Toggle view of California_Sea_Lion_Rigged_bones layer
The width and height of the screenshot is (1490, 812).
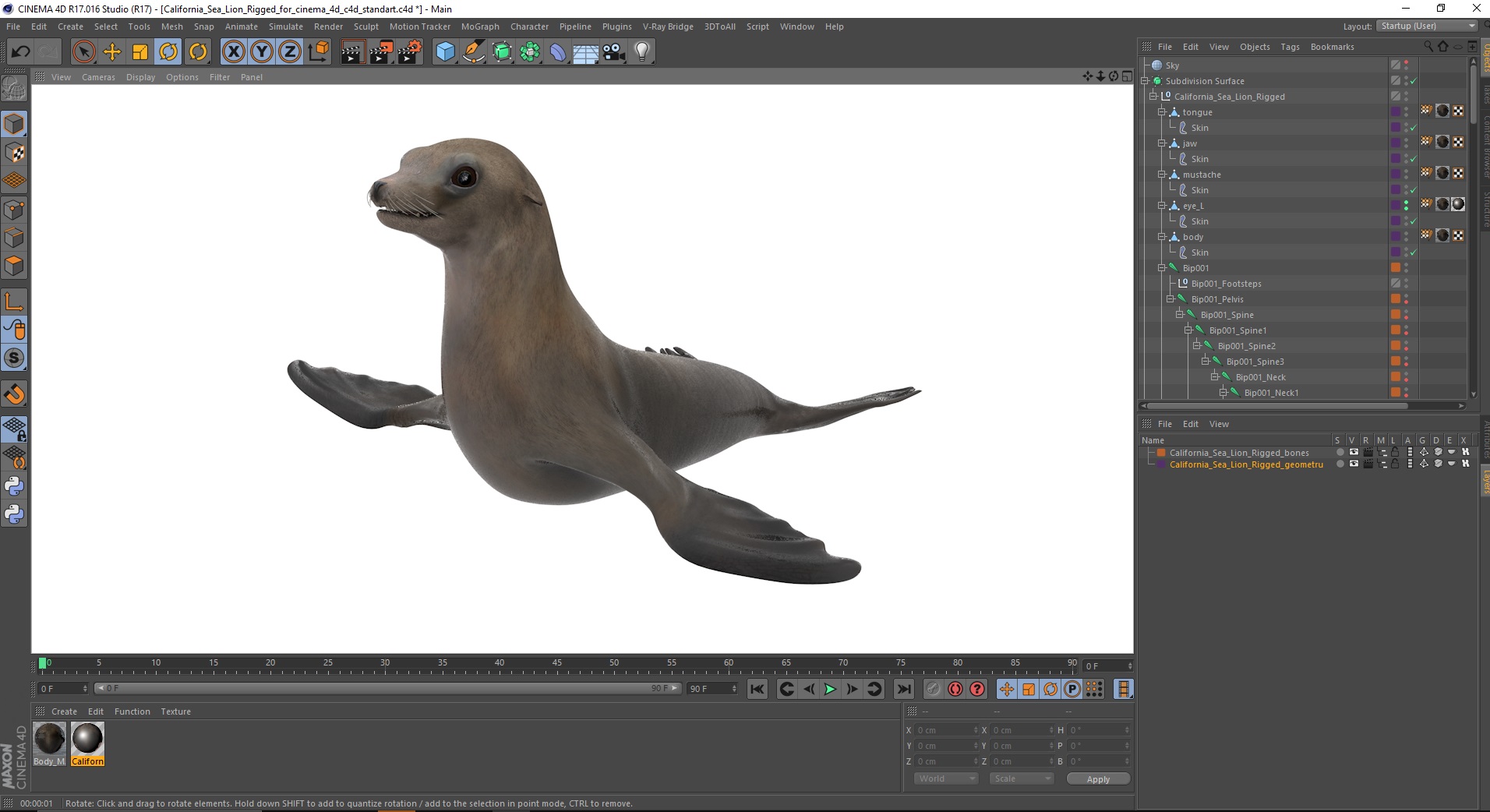(x=1354, y=453)
